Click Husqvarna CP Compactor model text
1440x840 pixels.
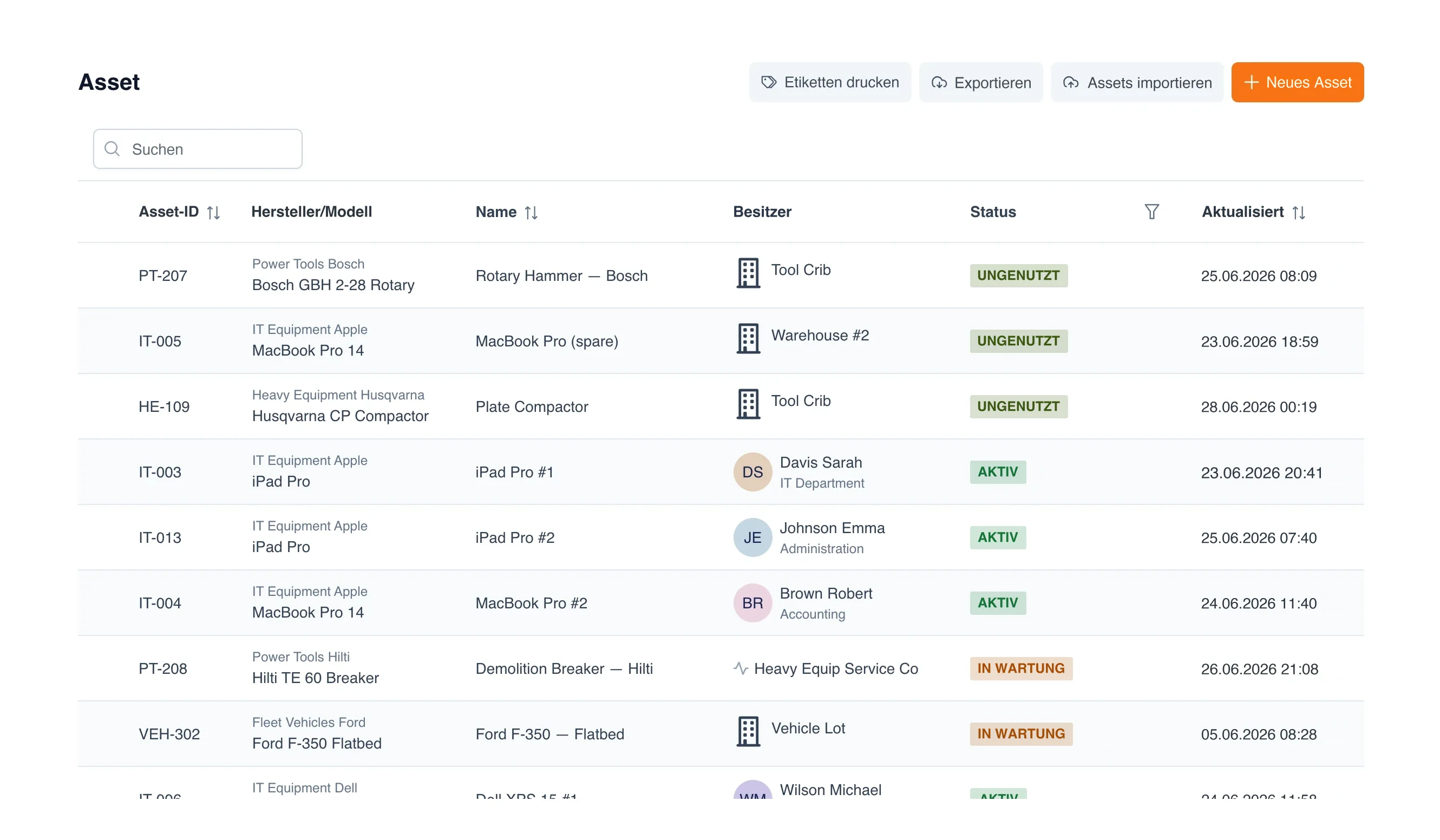coord(340,416)
